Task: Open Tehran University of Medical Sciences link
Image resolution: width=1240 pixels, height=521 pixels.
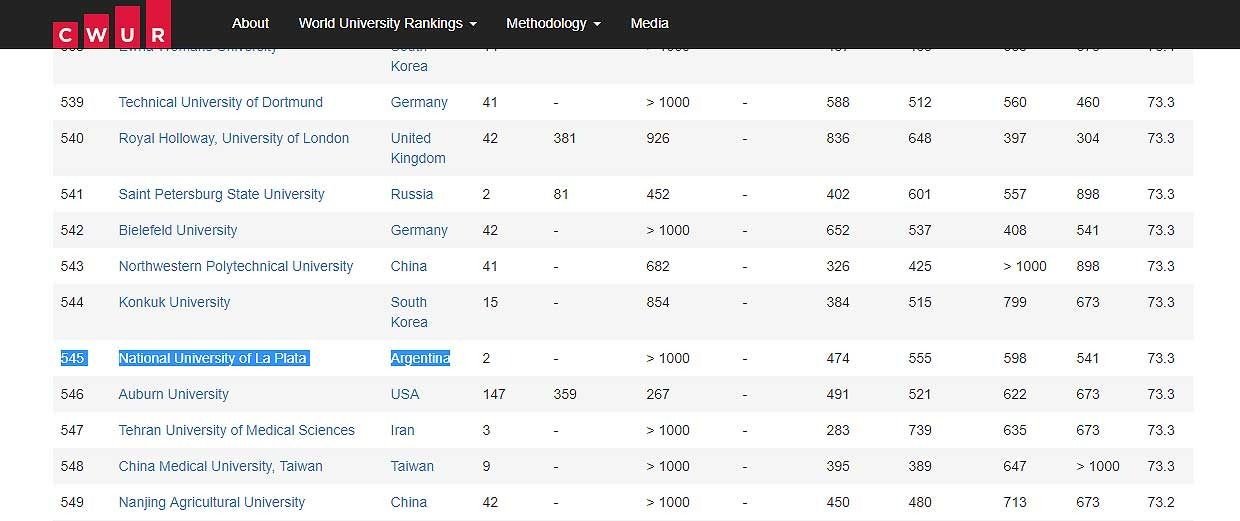Action: [237, 430]
